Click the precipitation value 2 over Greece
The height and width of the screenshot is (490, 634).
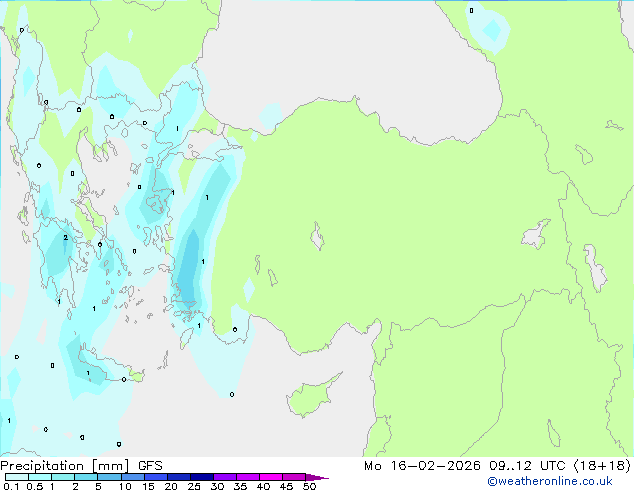point(66,238)
